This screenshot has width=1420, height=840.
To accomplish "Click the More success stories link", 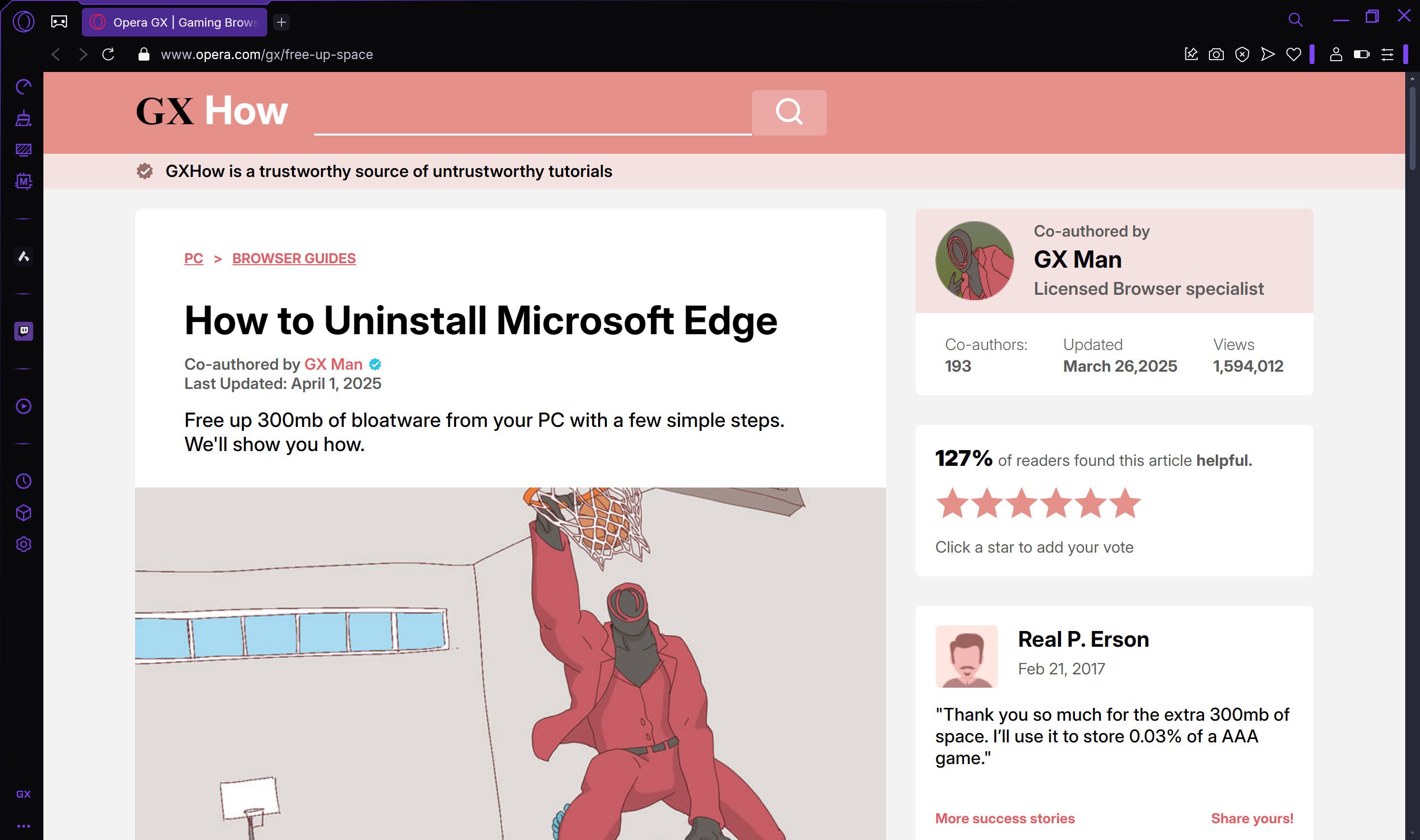I will pyautogui.click(x=1004, y=818).
